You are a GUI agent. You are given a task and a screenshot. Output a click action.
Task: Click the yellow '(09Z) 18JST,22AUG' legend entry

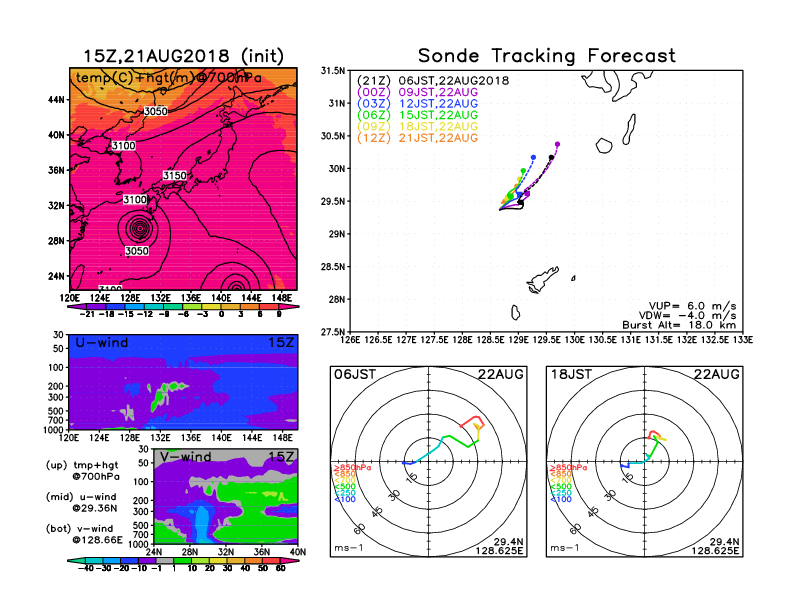point(417,126)
